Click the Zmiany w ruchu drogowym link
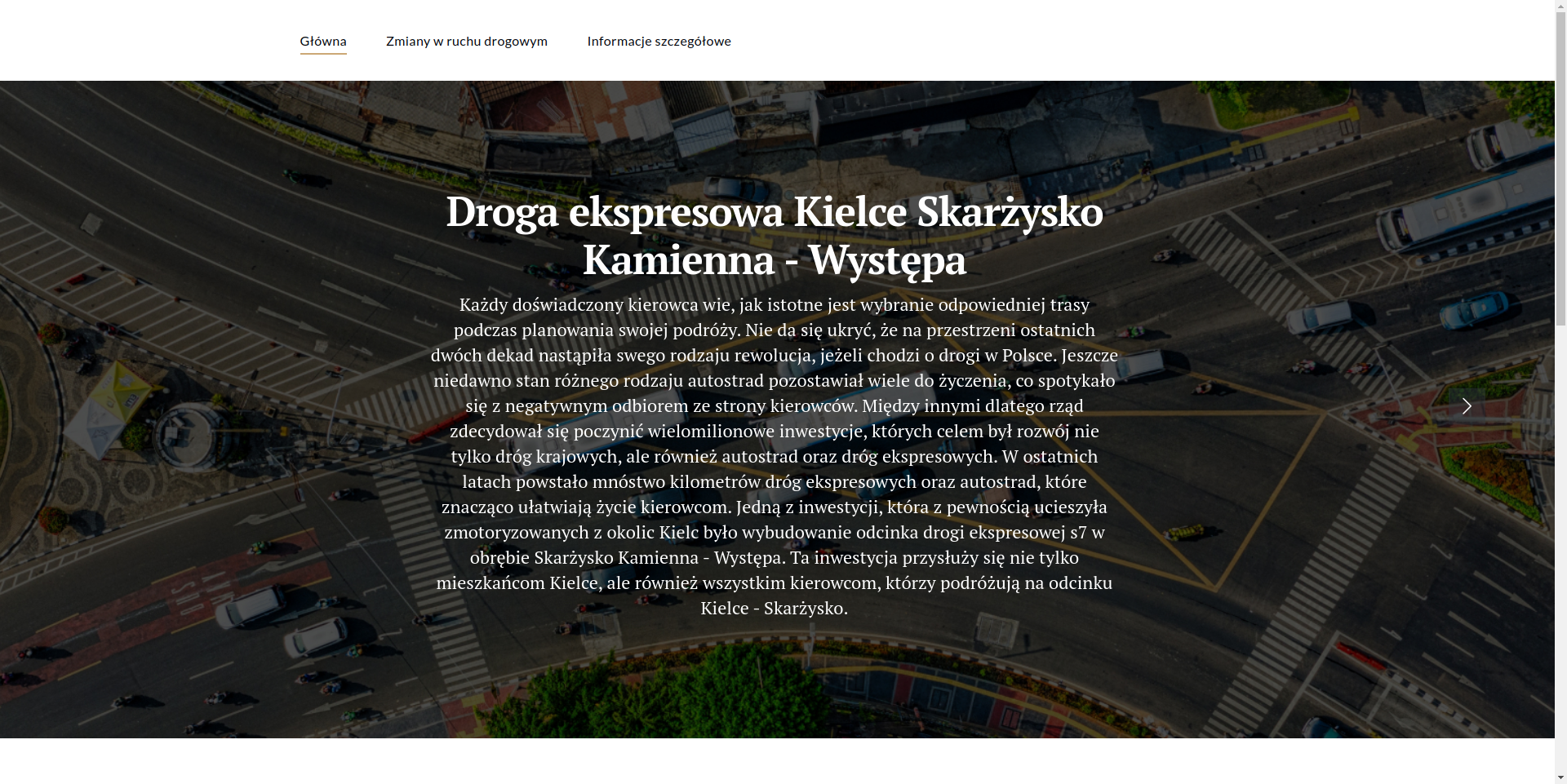Screen dimensions: 1567x784 coord(466,41)
